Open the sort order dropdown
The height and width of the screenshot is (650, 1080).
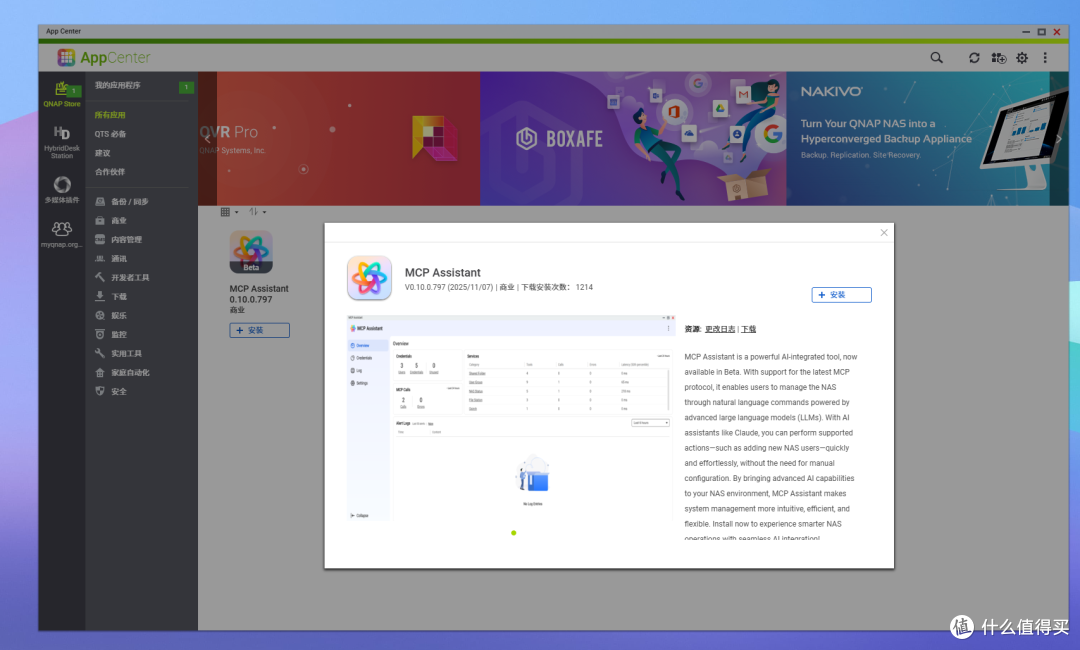tap(257, 212)
